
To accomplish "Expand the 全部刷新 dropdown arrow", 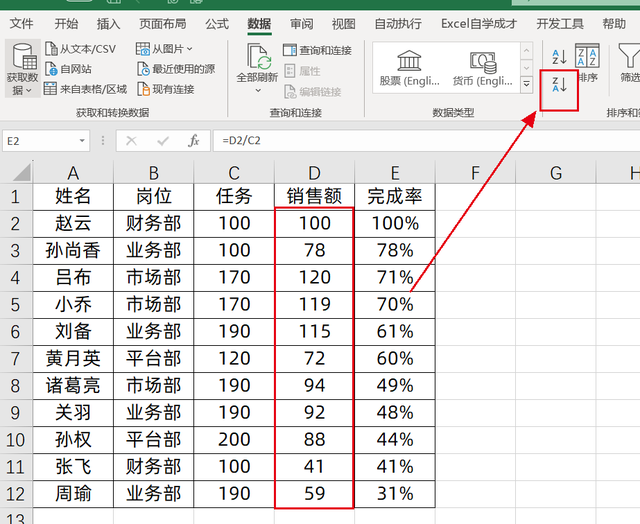I will (258, 91).
